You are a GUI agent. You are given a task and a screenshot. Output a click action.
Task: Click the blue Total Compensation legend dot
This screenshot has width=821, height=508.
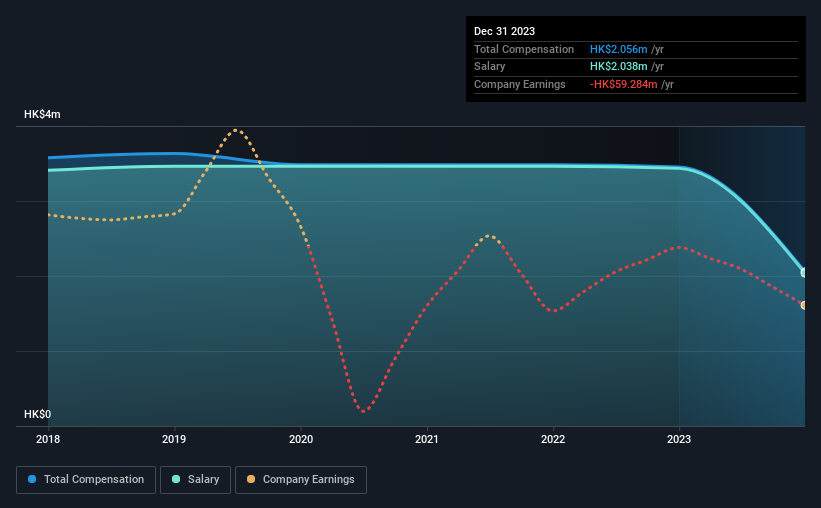pyautogui.click(x=32, y=479)
